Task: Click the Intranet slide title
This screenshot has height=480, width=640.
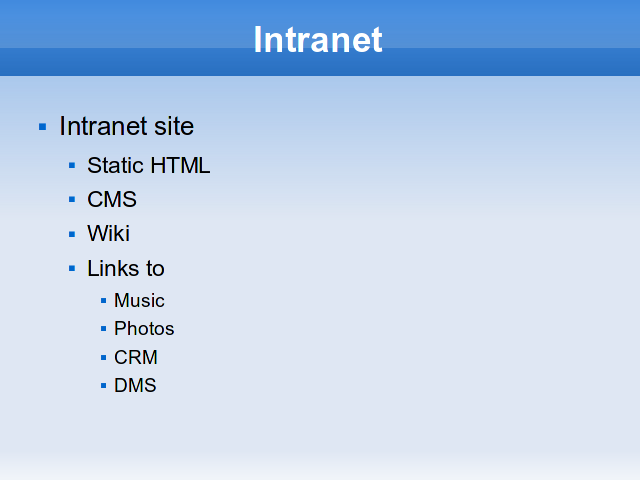Action: (318, 40)
